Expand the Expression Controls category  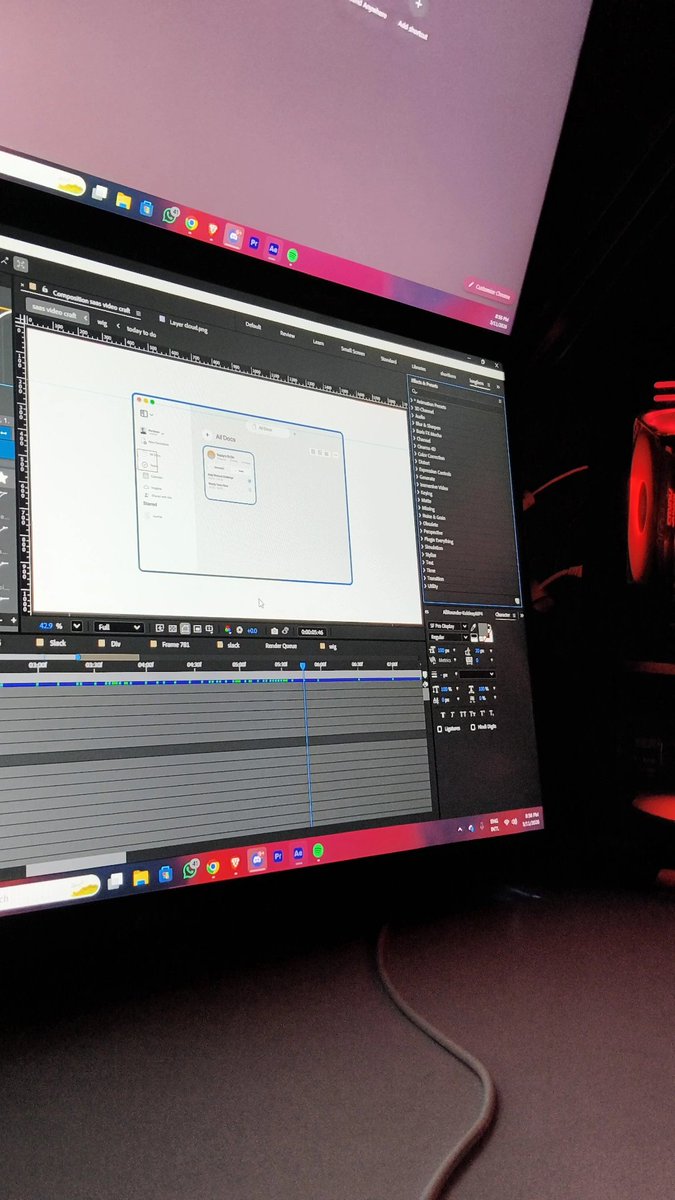(x=417, y=470)
